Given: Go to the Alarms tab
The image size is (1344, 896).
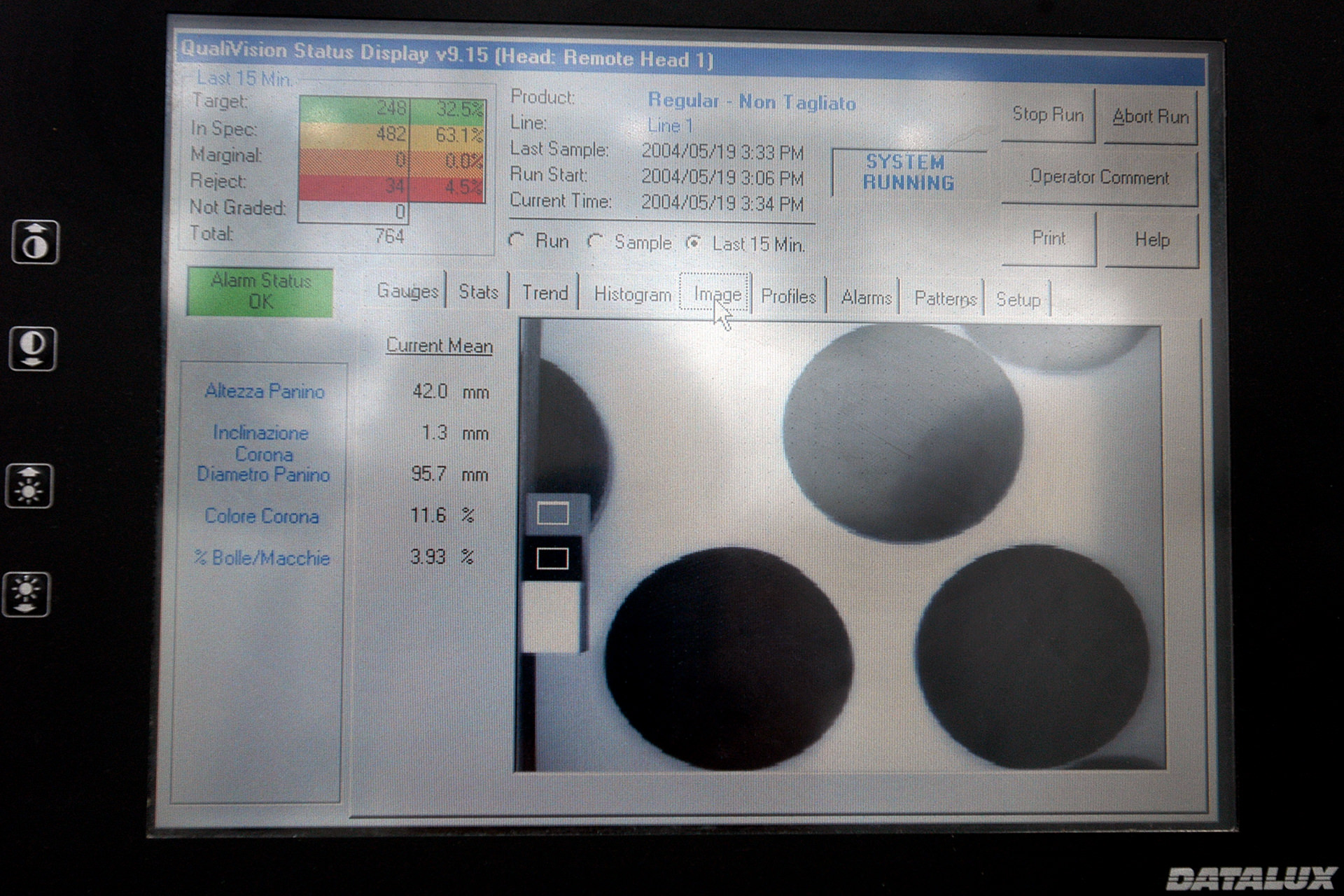Looking at the screenshot, I should coord(866,297).
